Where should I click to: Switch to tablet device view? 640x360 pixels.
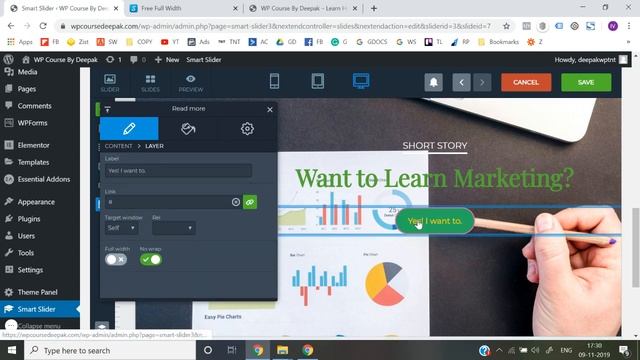point(318,81)
